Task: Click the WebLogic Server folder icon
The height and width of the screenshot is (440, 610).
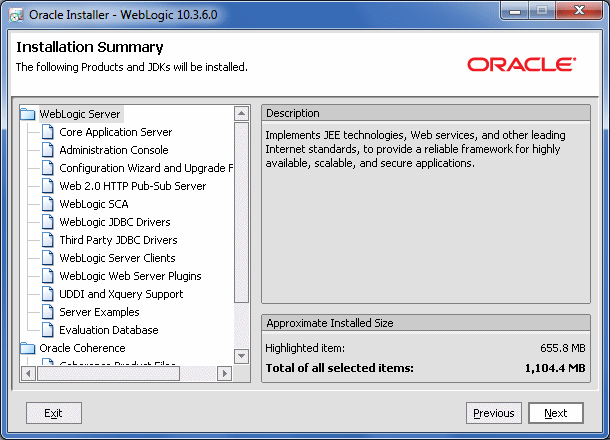Action: pos(28,114)
